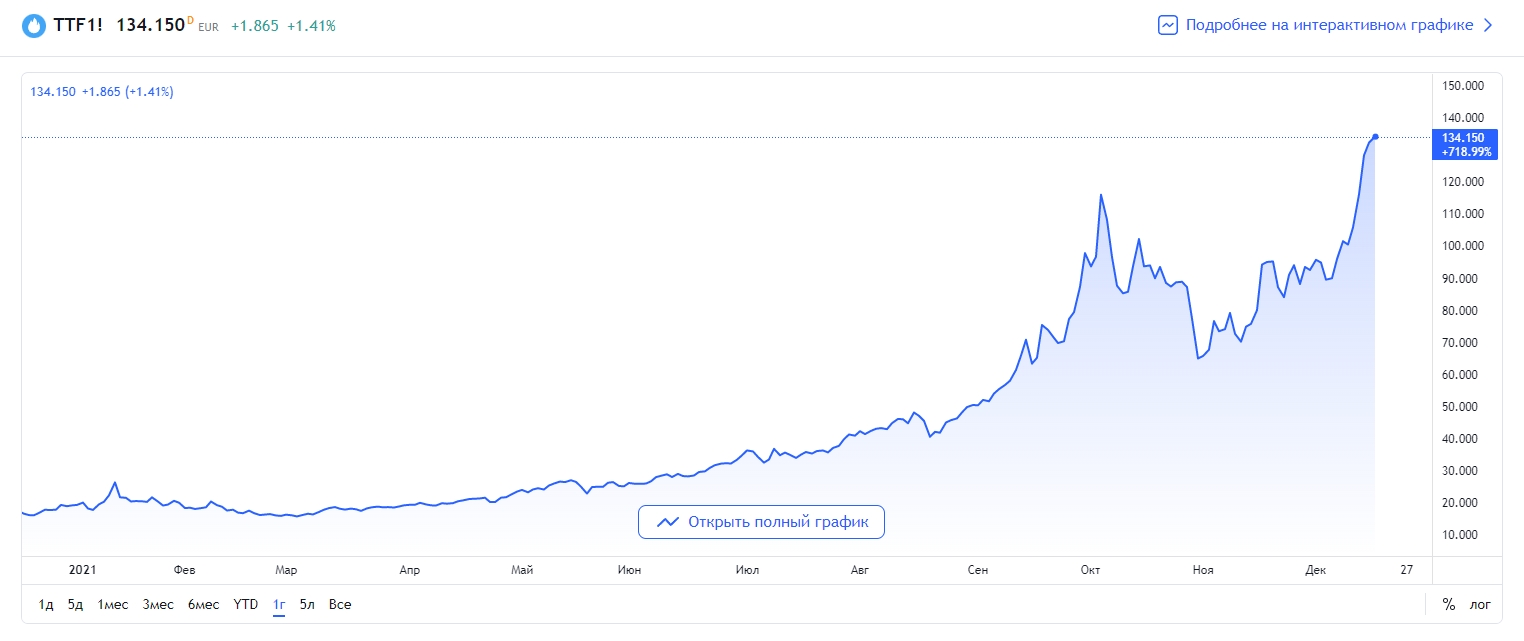Show the 5л time range

[307, 604]
